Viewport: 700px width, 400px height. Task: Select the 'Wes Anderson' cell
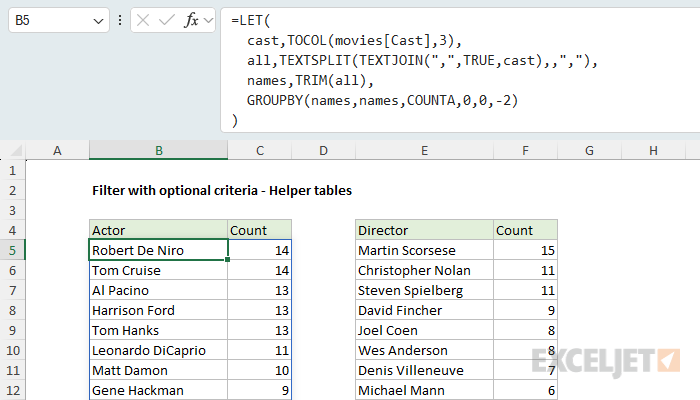pos(425,350)
